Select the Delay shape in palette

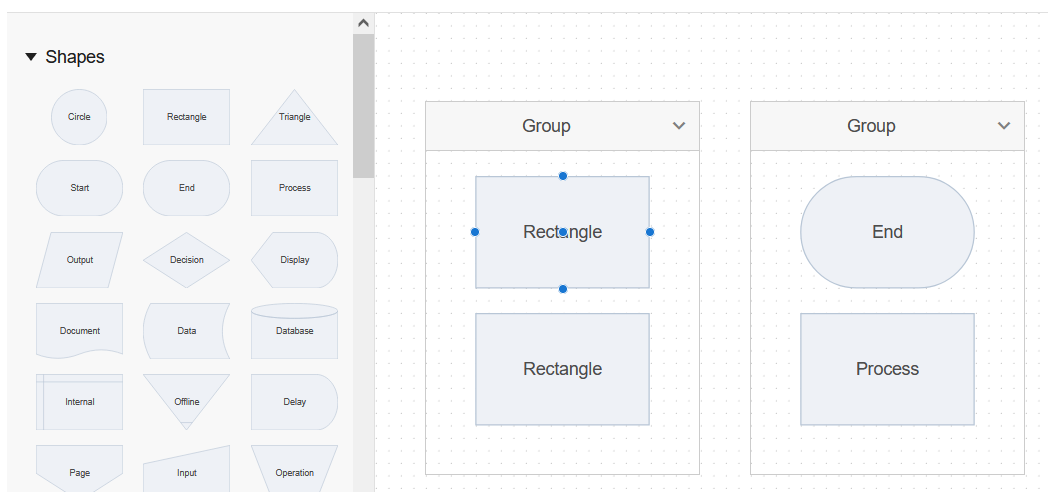coord(294,402)
